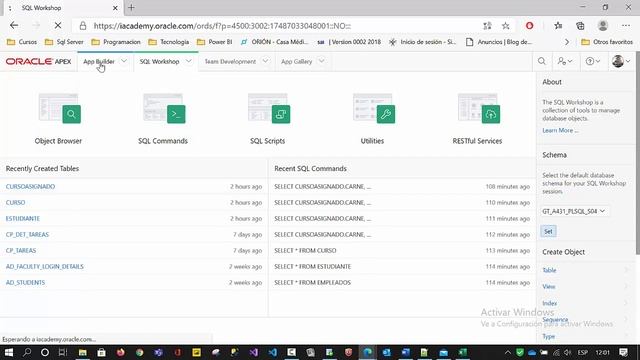Open the Otros favoritos folder
Viewport: 640px width, 360px height.
tap(607, 42)
